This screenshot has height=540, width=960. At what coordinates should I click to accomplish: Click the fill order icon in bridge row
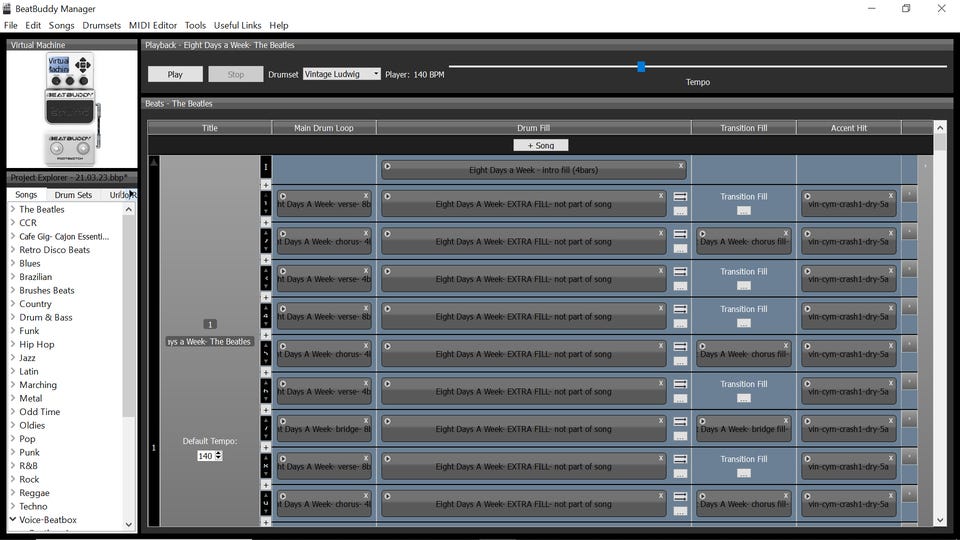[680, 422]
